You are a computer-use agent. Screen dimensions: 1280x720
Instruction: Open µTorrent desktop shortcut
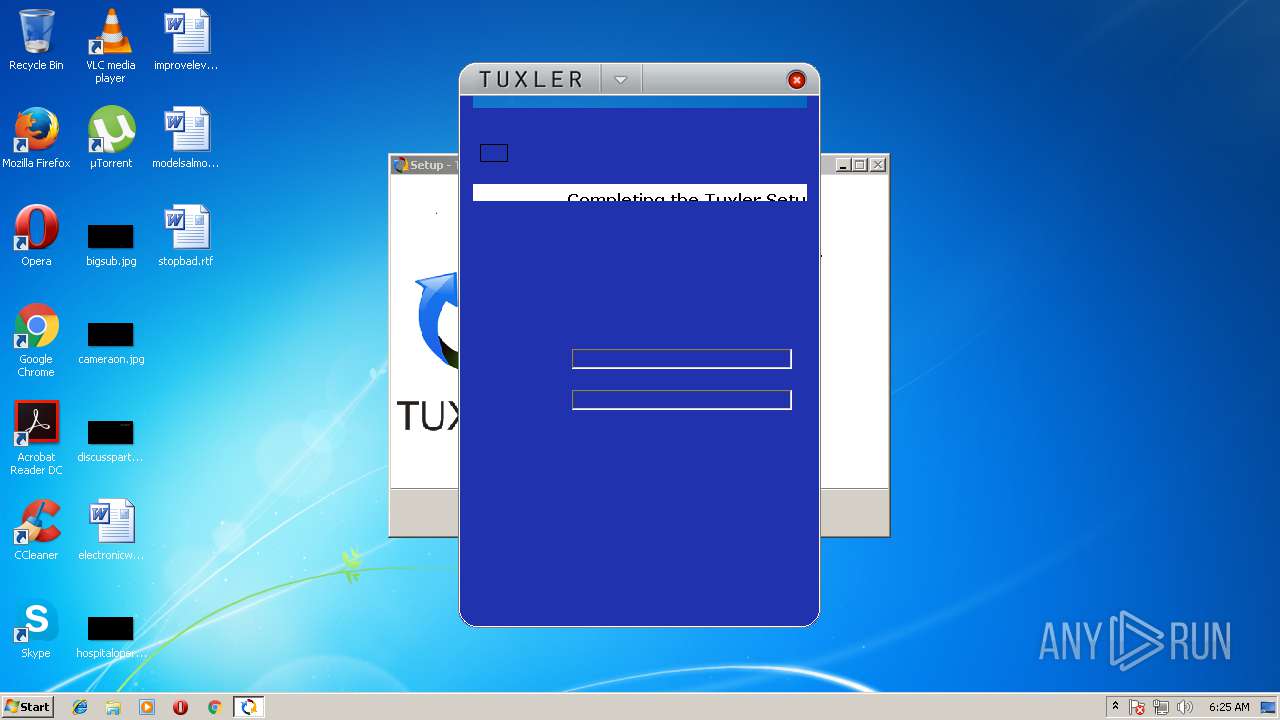click(110, 138)
